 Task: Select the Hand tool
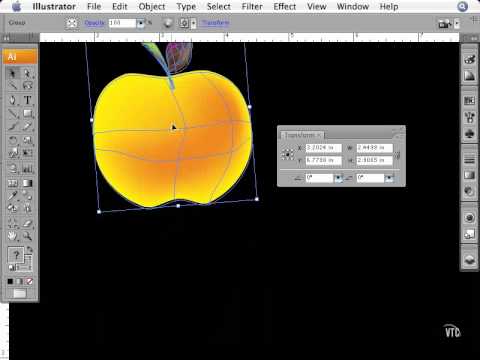pos(13,236)
